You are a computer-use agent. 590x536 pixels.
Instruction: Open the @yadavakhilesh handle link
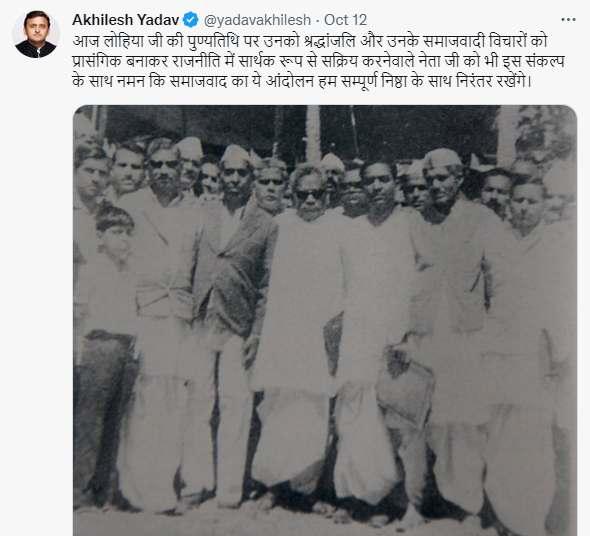pos(257,20)
